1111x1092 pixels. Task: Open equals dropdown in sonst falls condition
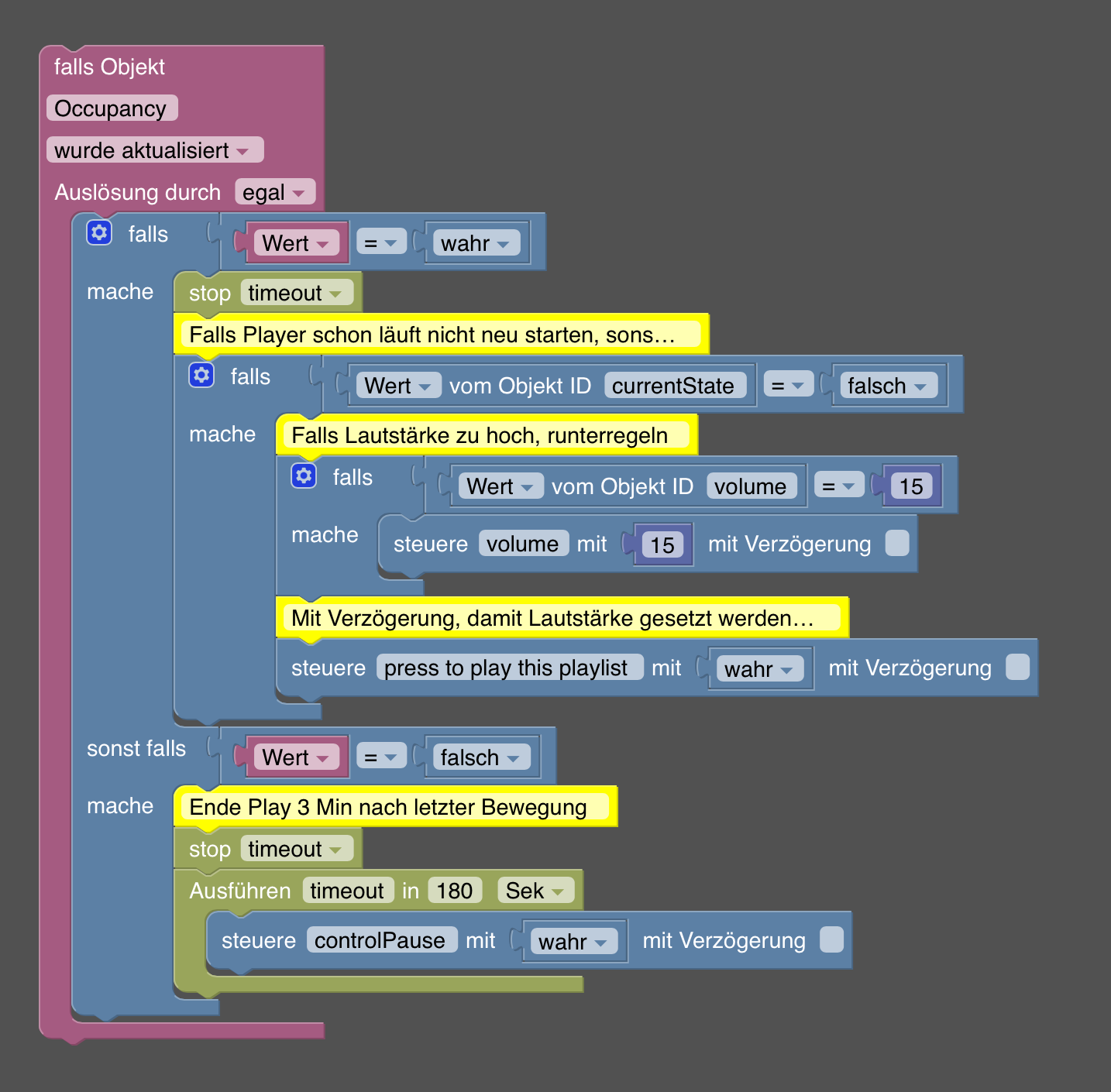[x=382, y=757]
